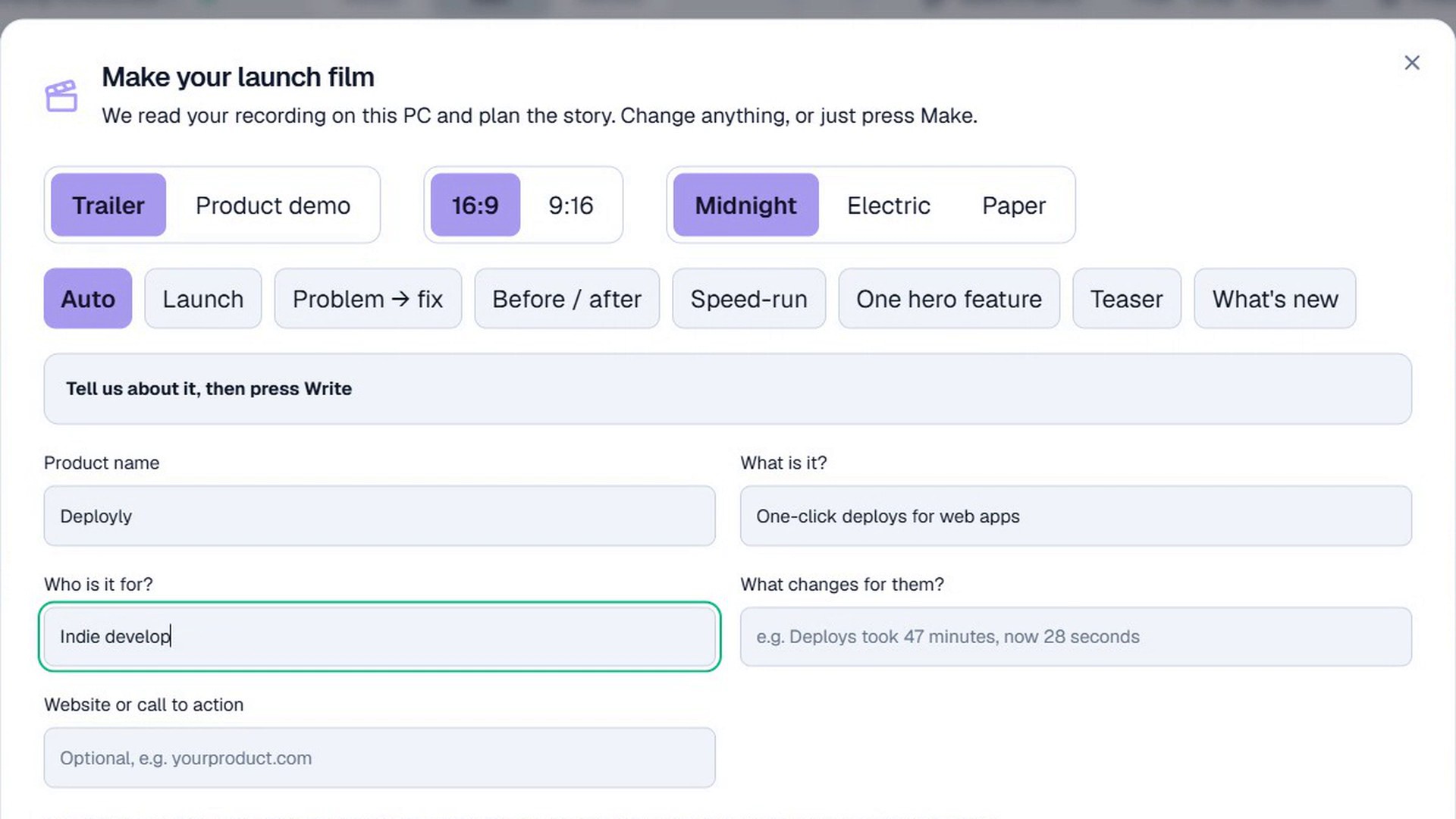Click the 'Who is it for?' label

(x=99, y=584)
